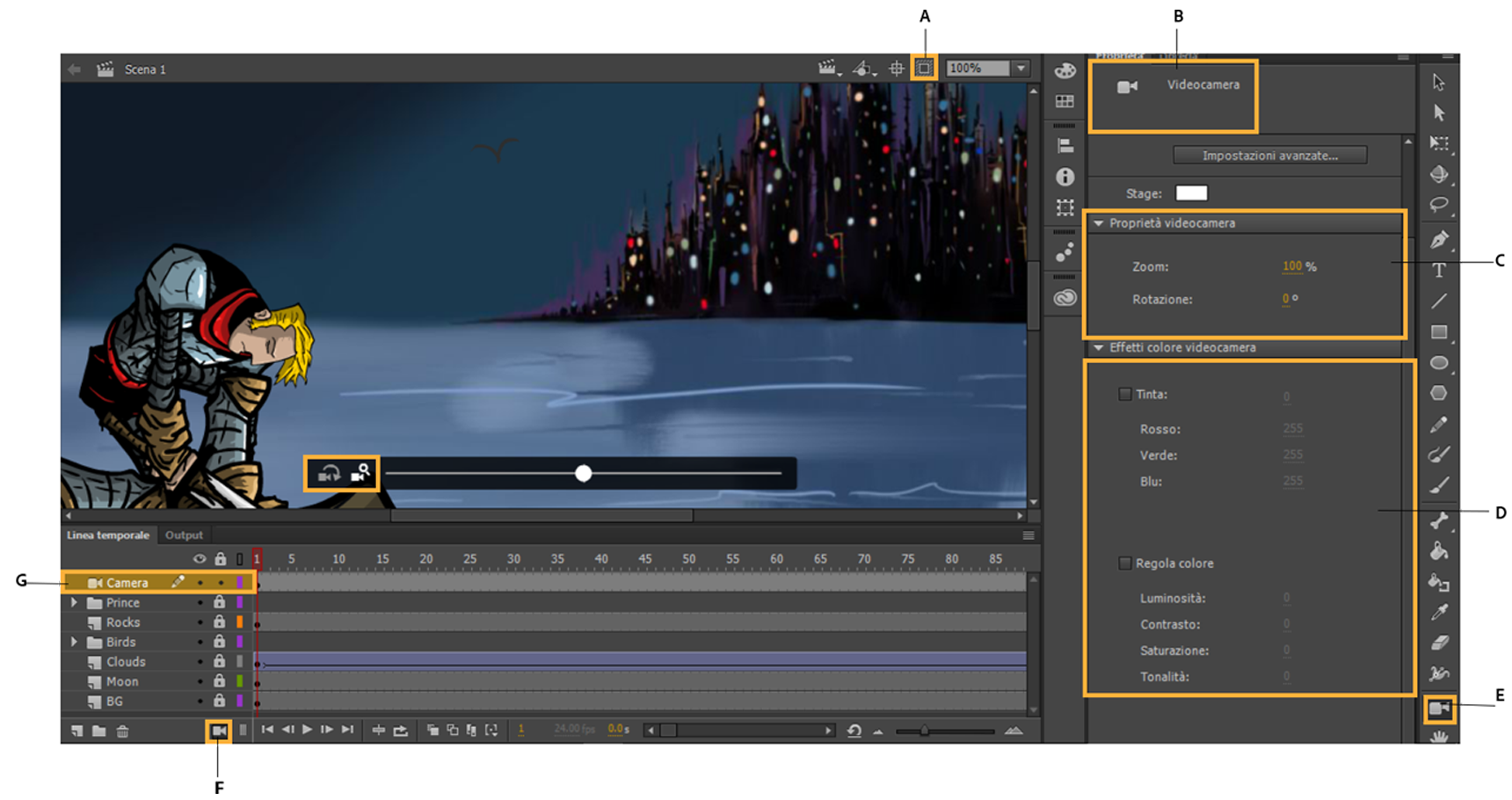This screenshot has width=1512, height=800.
Task: Open the Swatches grid panel
Action: click(x=1065, y=101)
